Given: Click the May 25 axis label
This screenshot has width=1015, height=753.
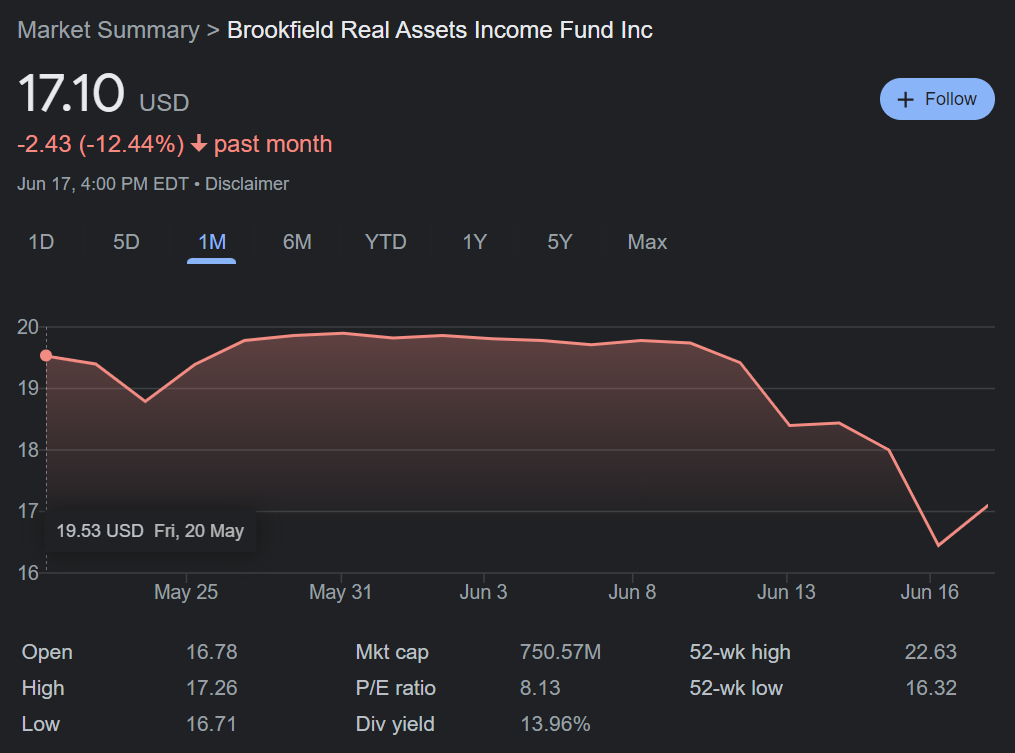Looking at the screenshot, I should pyautogui.click(x=186, y=592).
